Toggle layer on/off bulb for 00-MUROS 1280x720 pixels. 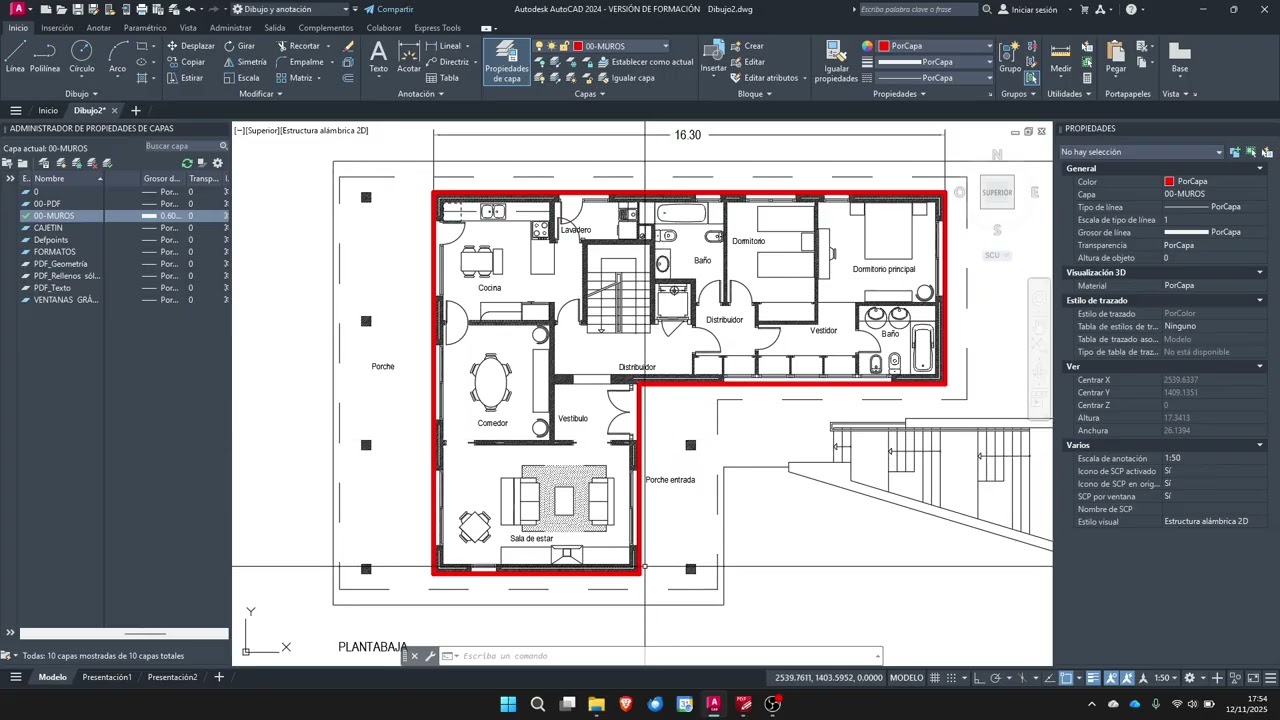540,46
